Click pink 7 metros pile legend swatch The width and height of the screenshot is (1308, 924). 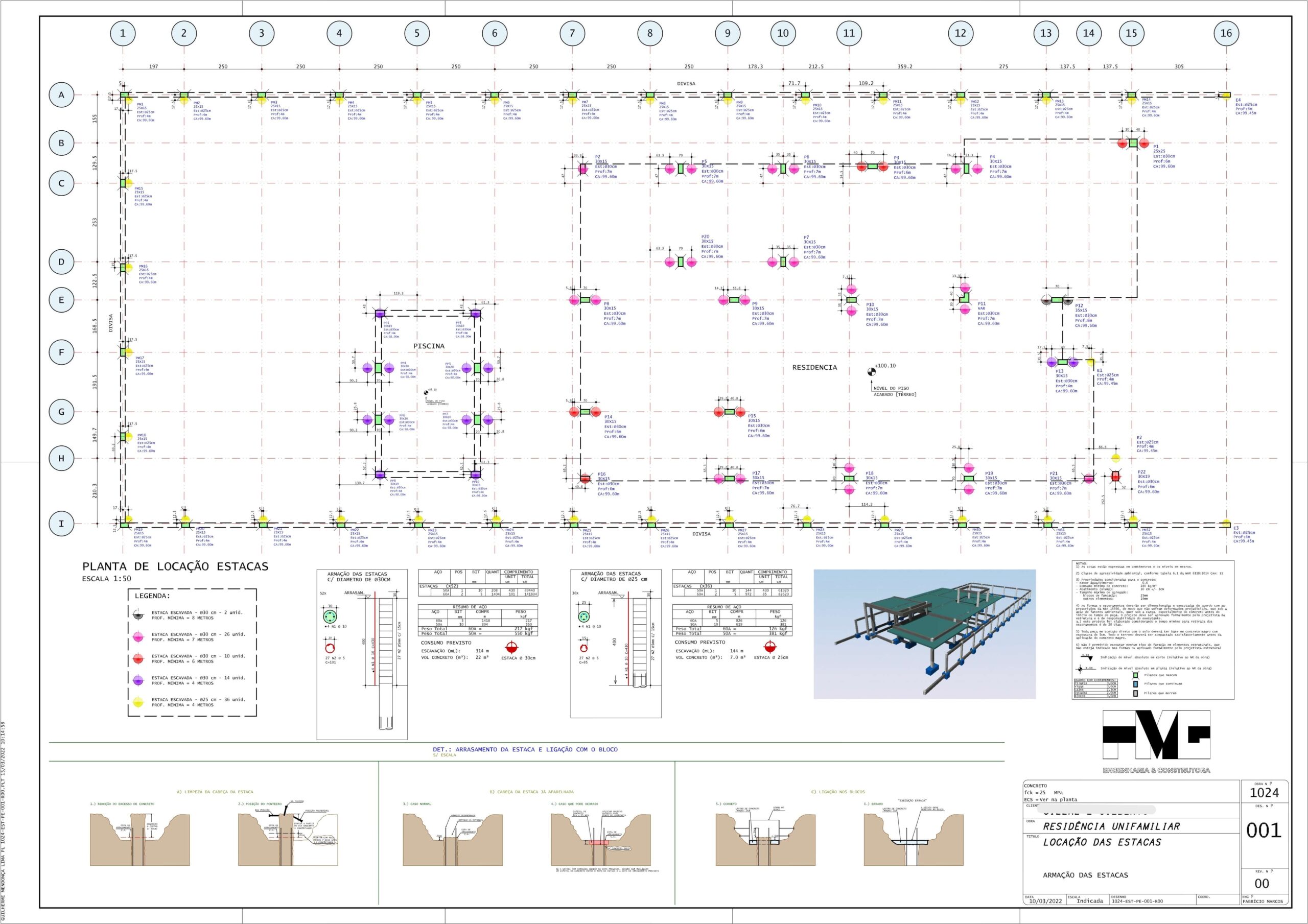click(x=138, y=637)
